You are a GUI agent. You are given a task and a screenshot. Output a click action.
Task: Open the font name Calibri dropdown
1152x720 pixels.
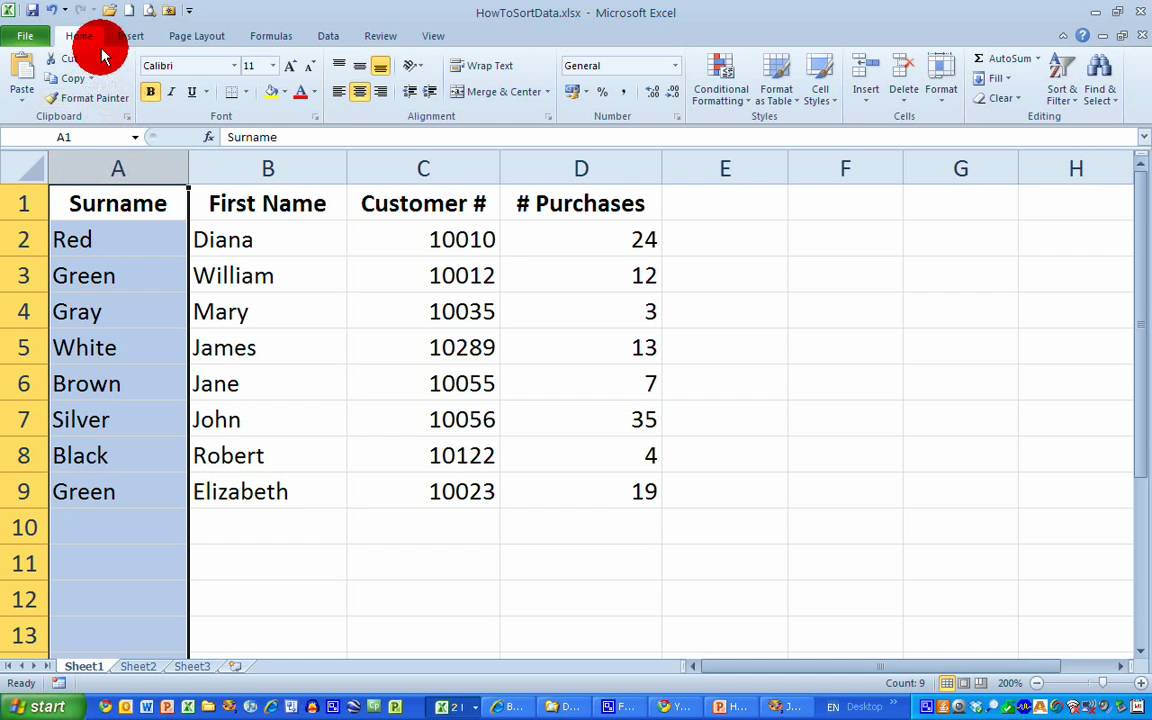(x=234, y=65)
